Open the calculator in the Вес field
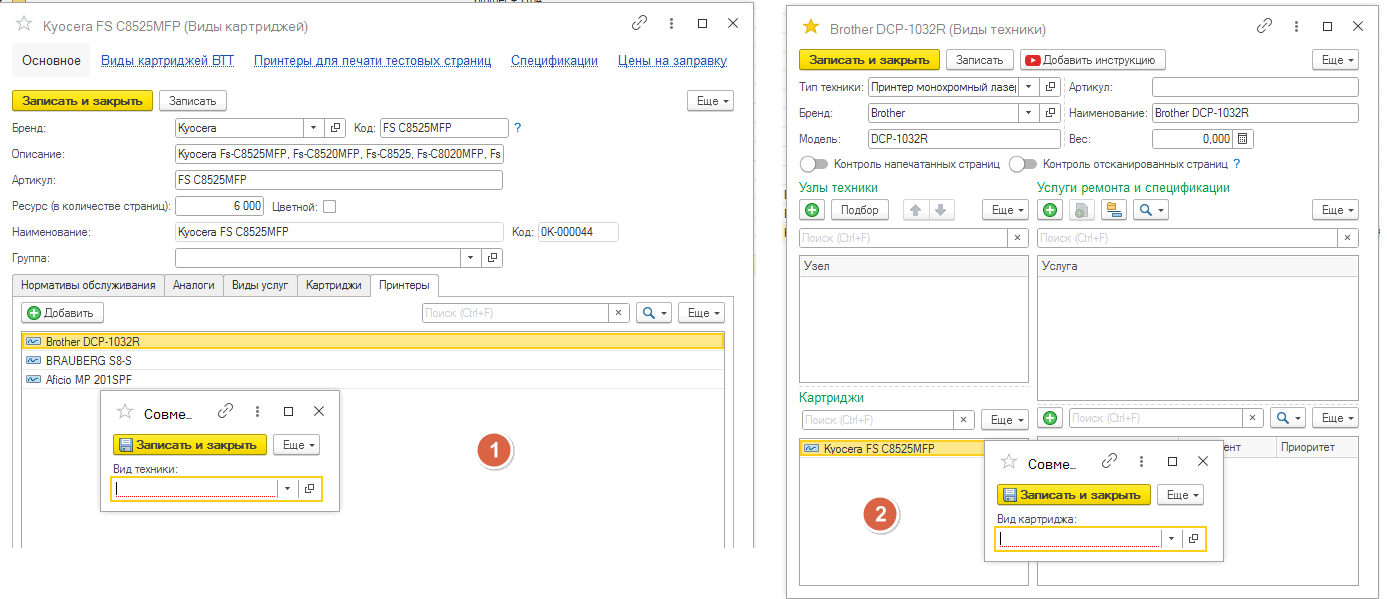Image resolution: width=1387 pixels, height=599 pixels. (x=1243, y=139)
